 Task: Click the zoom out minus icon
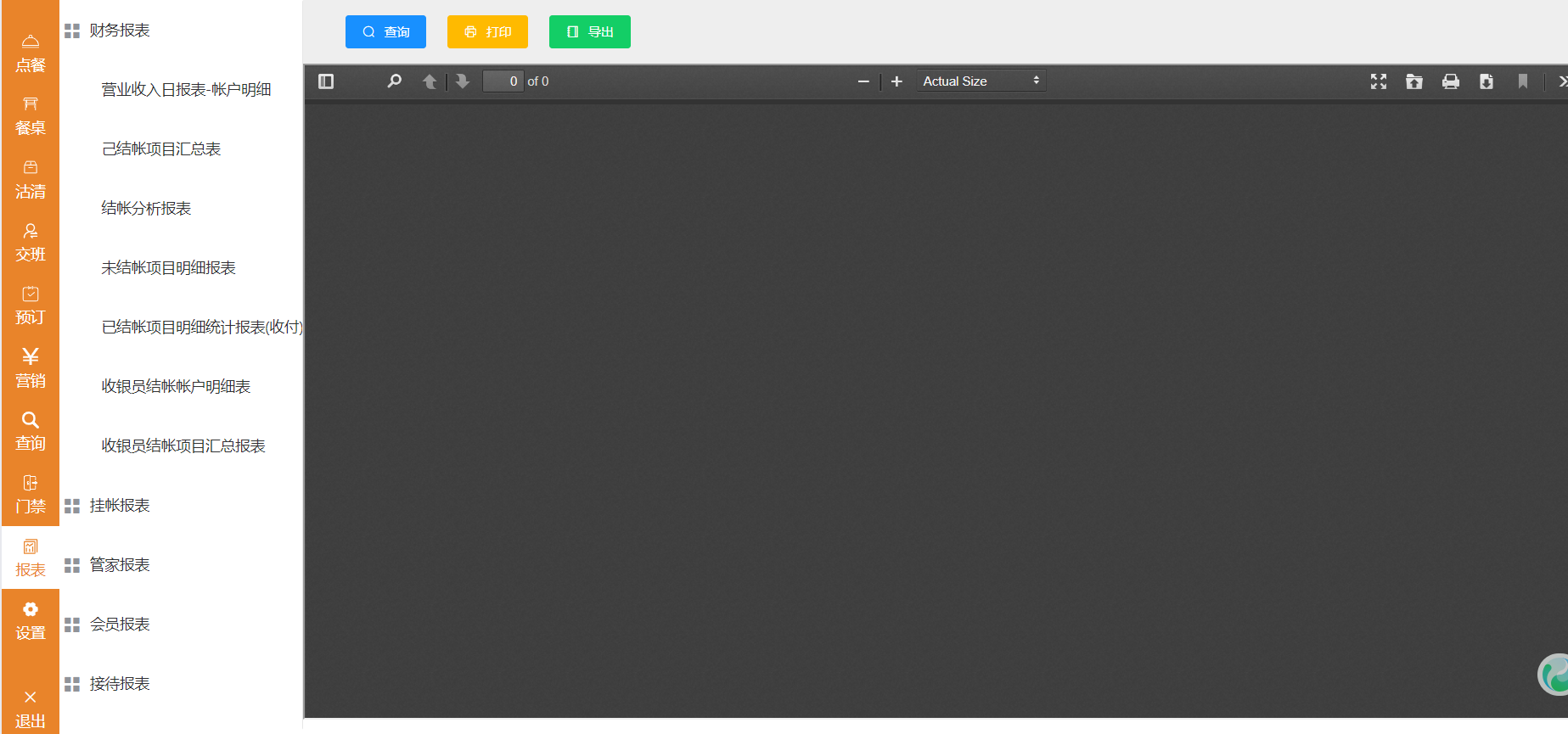click(863, 81)
